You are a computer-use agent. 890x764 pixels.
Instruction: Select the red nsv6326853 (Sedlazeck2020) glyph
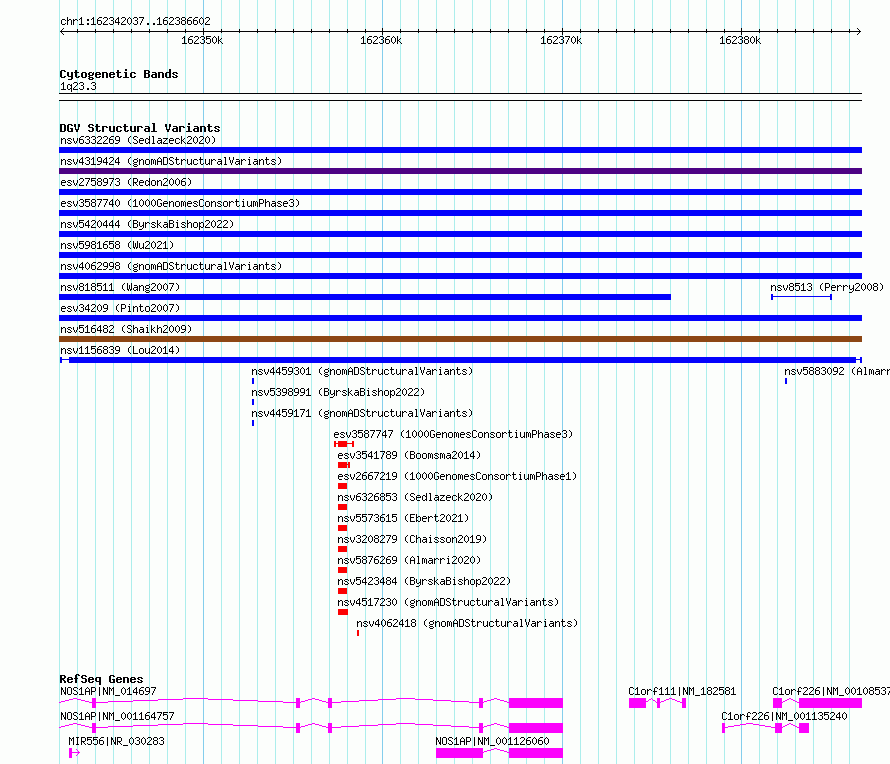[x=342, y=507]
